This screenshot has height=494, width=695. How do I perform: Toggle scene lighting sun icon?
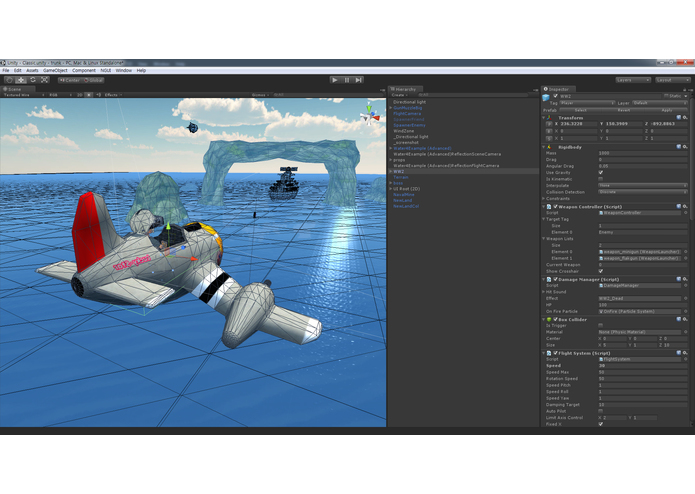[x=89, y=95]
